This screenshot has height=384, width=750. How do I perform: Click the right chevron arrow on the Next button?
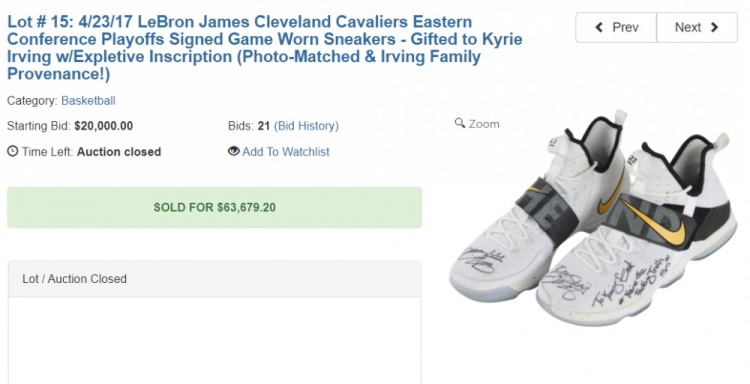tap(715, 28)
